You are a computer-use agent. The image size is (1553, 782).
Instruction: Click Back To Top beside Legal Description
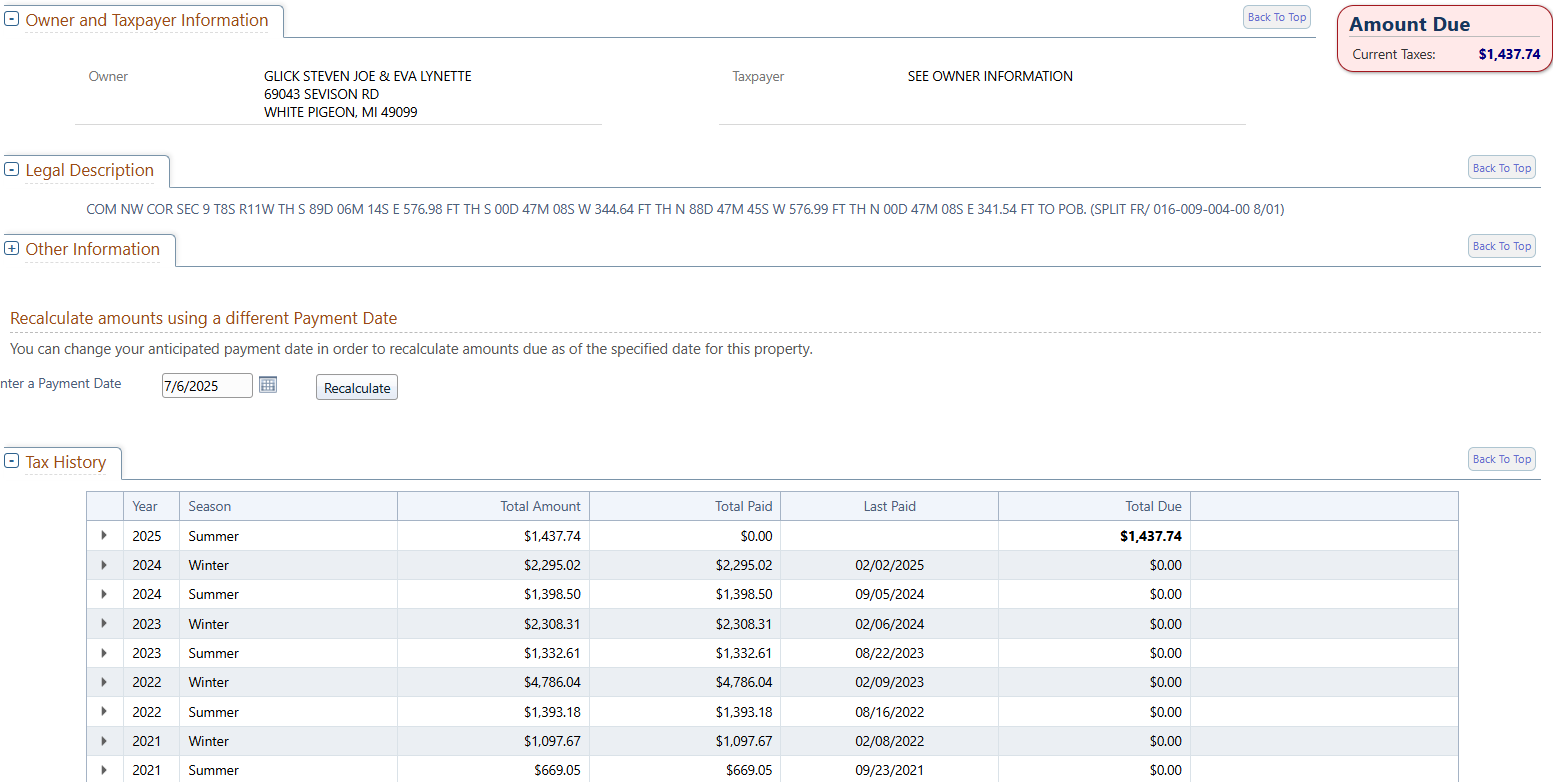[1501, 168]
